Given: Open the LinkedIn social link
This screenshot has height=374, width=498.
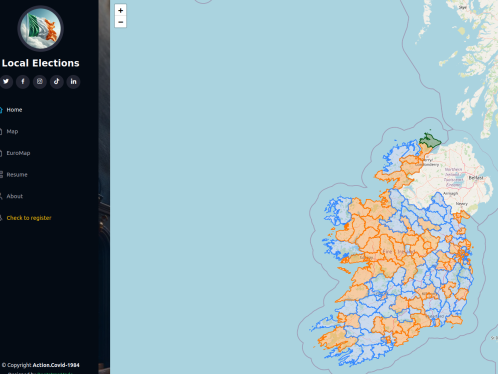Looking at the screenshot, I should tap(73, 81).
